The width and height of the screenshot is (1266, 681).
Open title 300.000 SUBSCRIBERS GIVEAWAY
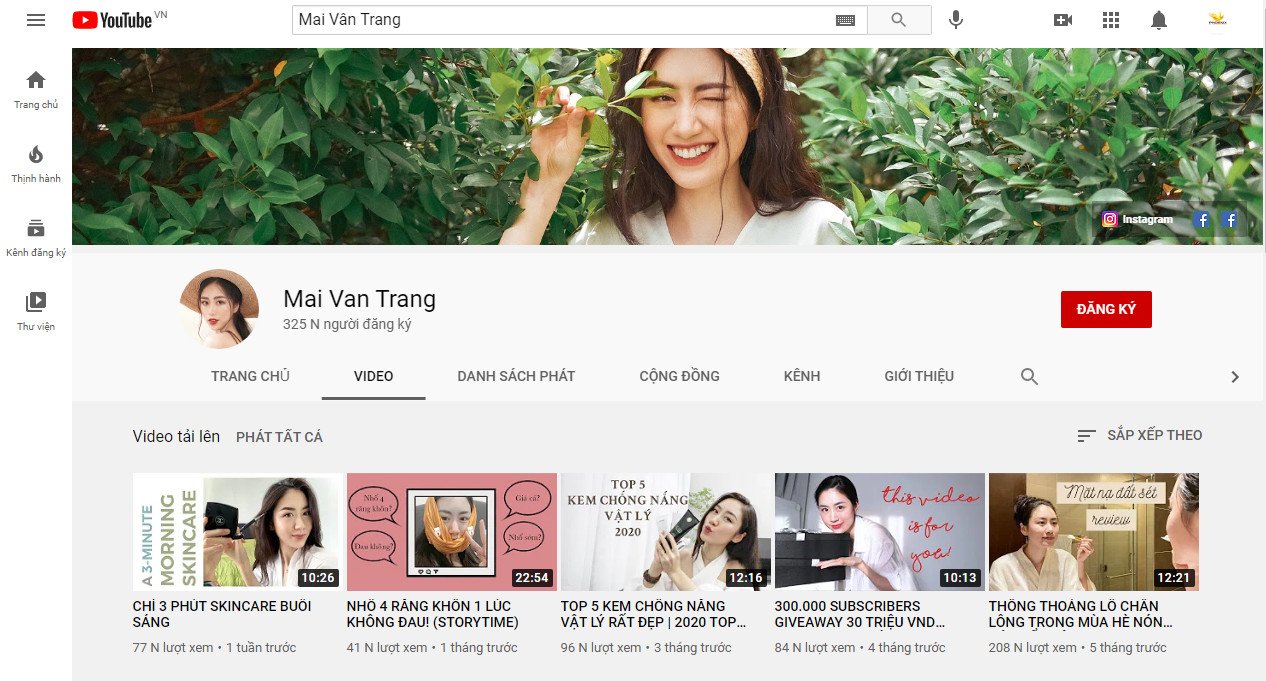click(861, 614)
